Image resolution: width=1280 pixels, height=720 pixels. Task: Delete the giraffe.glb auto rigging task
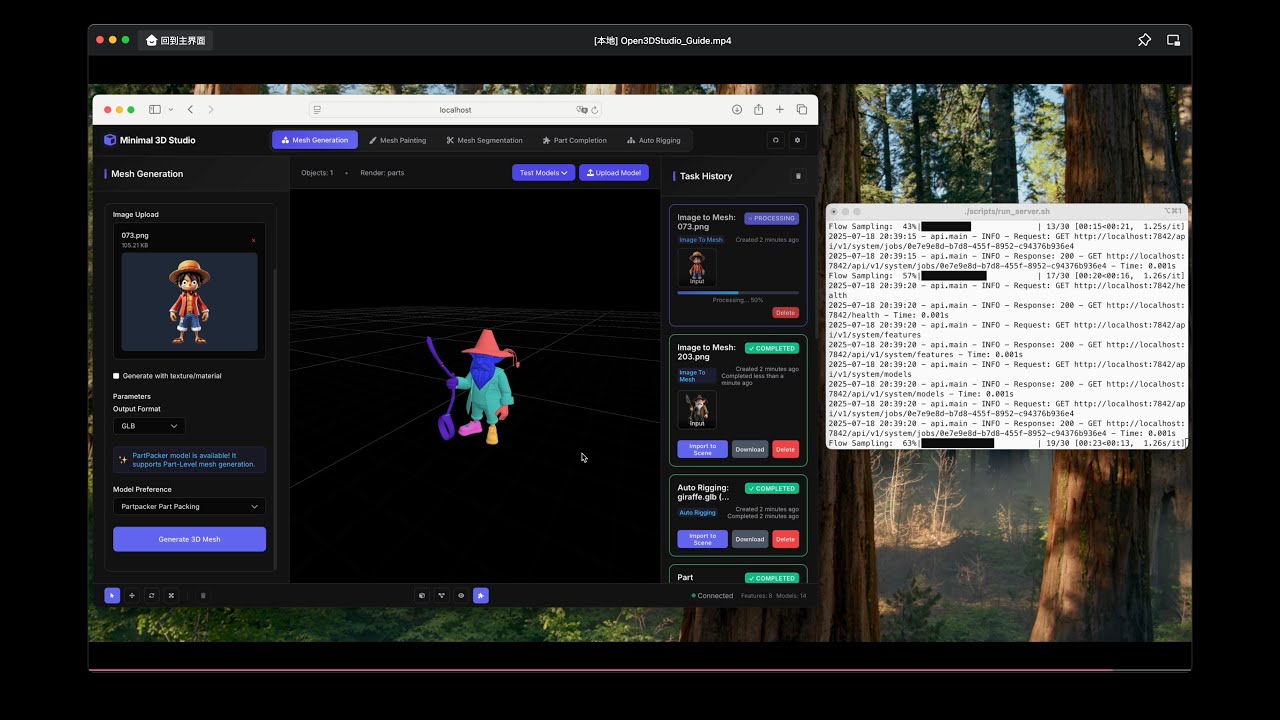click(x=785, y=539)
